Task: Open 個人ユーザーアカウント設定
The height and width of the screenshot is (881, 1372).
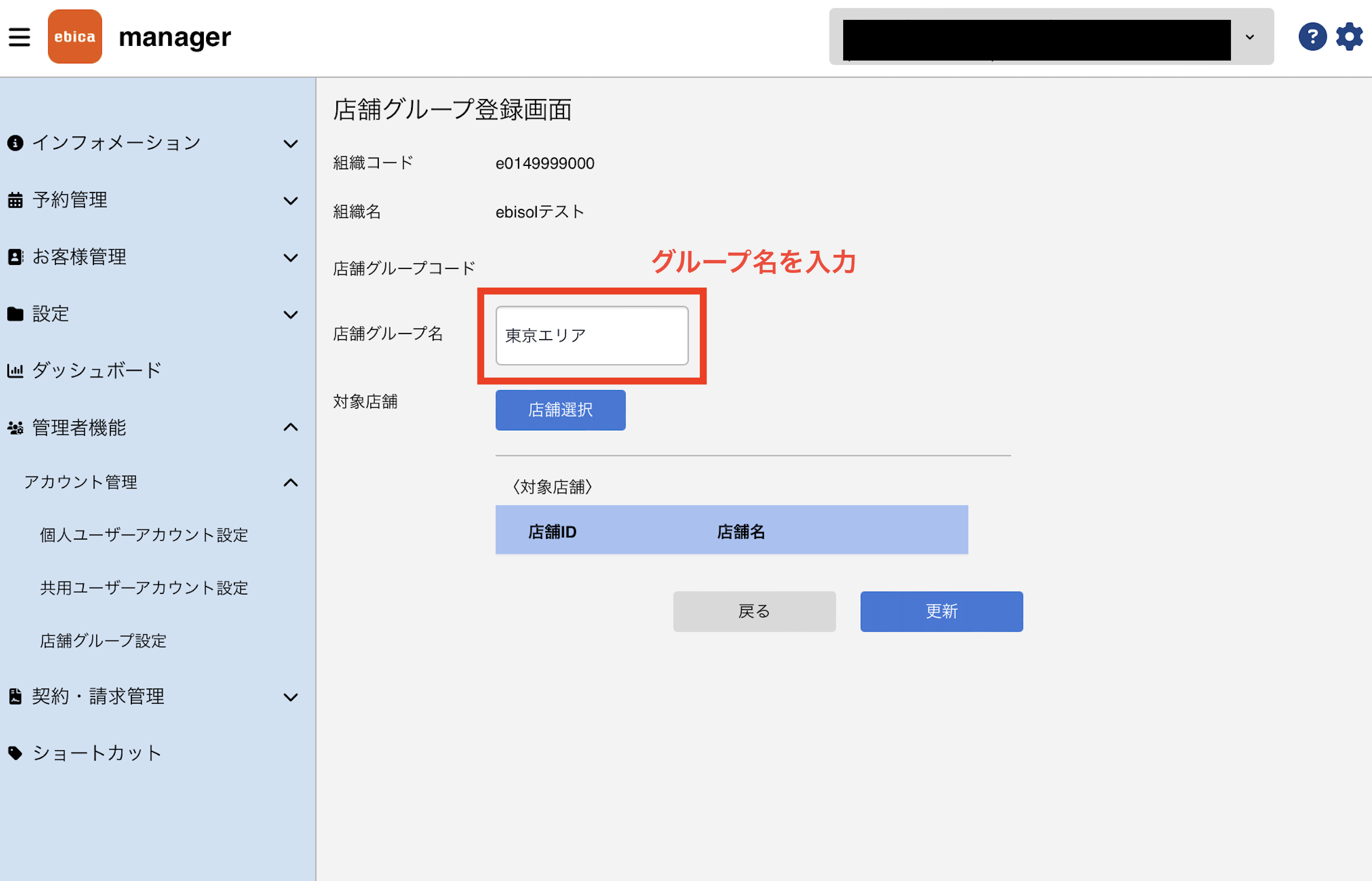Action: 144,536
